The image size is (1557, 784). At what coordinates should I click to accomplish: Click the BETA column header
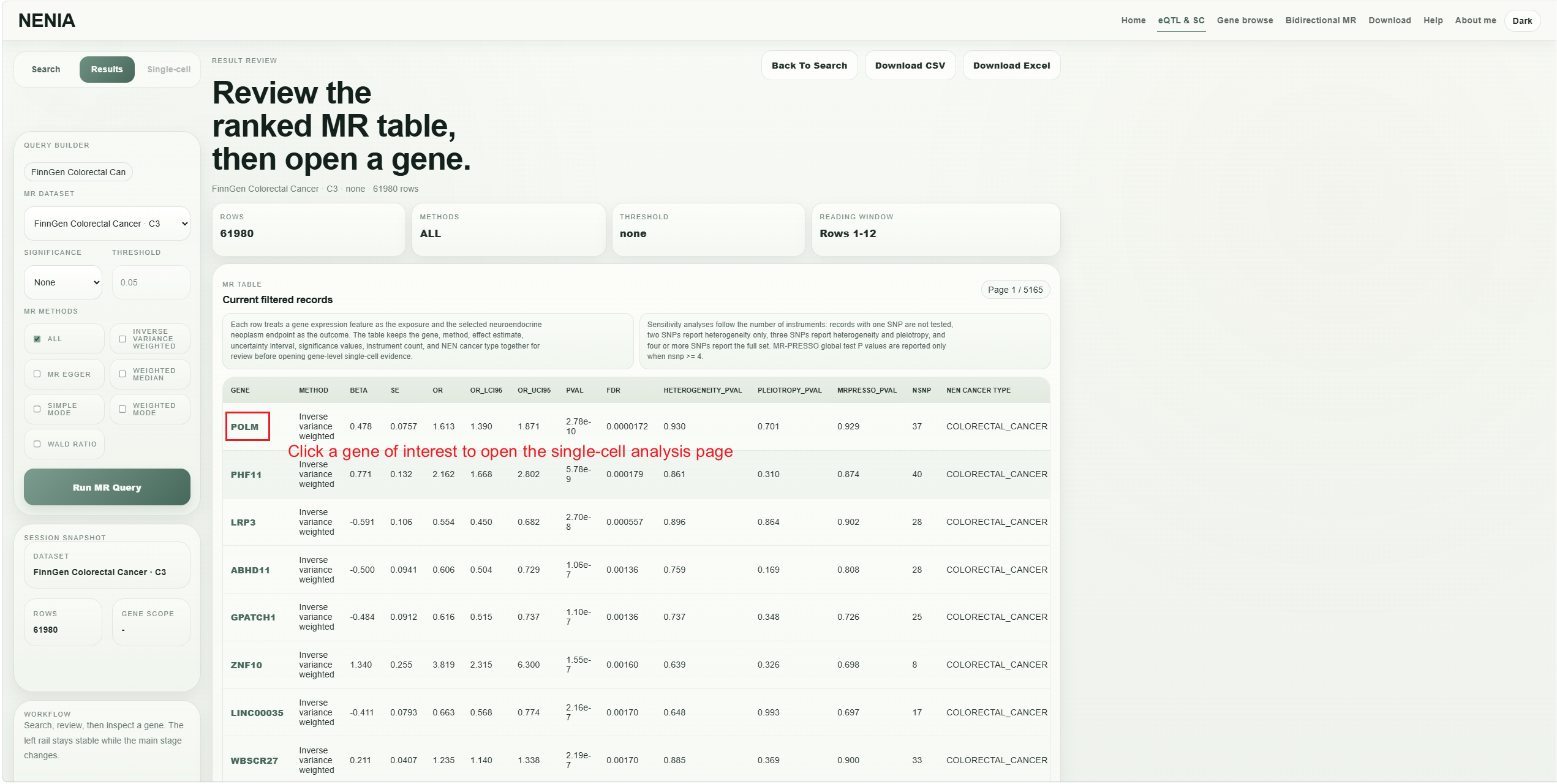(x=358, y=390)
